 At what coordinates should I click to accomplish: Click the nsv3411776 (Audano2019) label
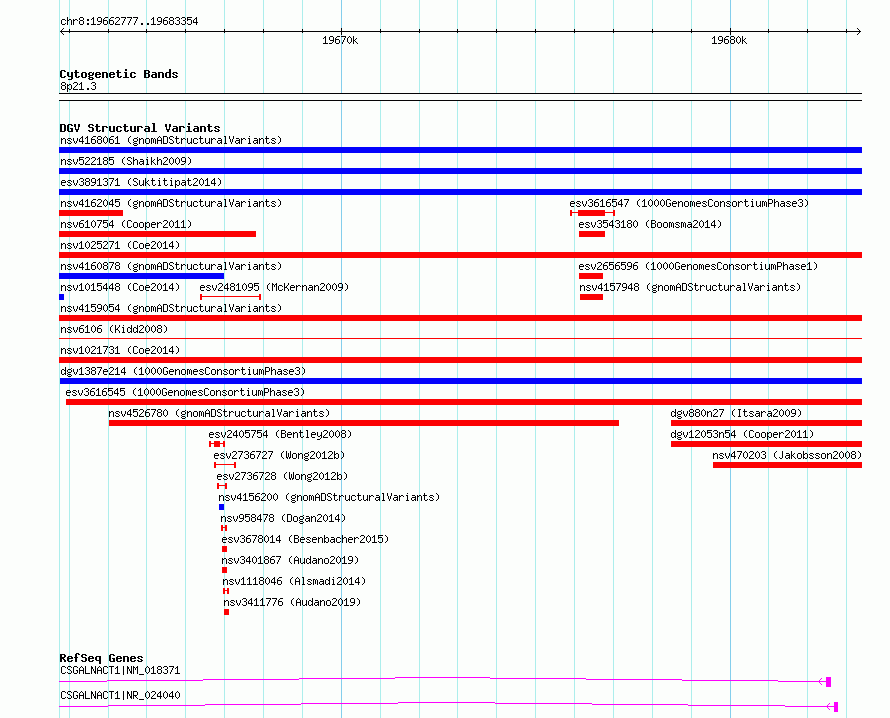(292, 602)
